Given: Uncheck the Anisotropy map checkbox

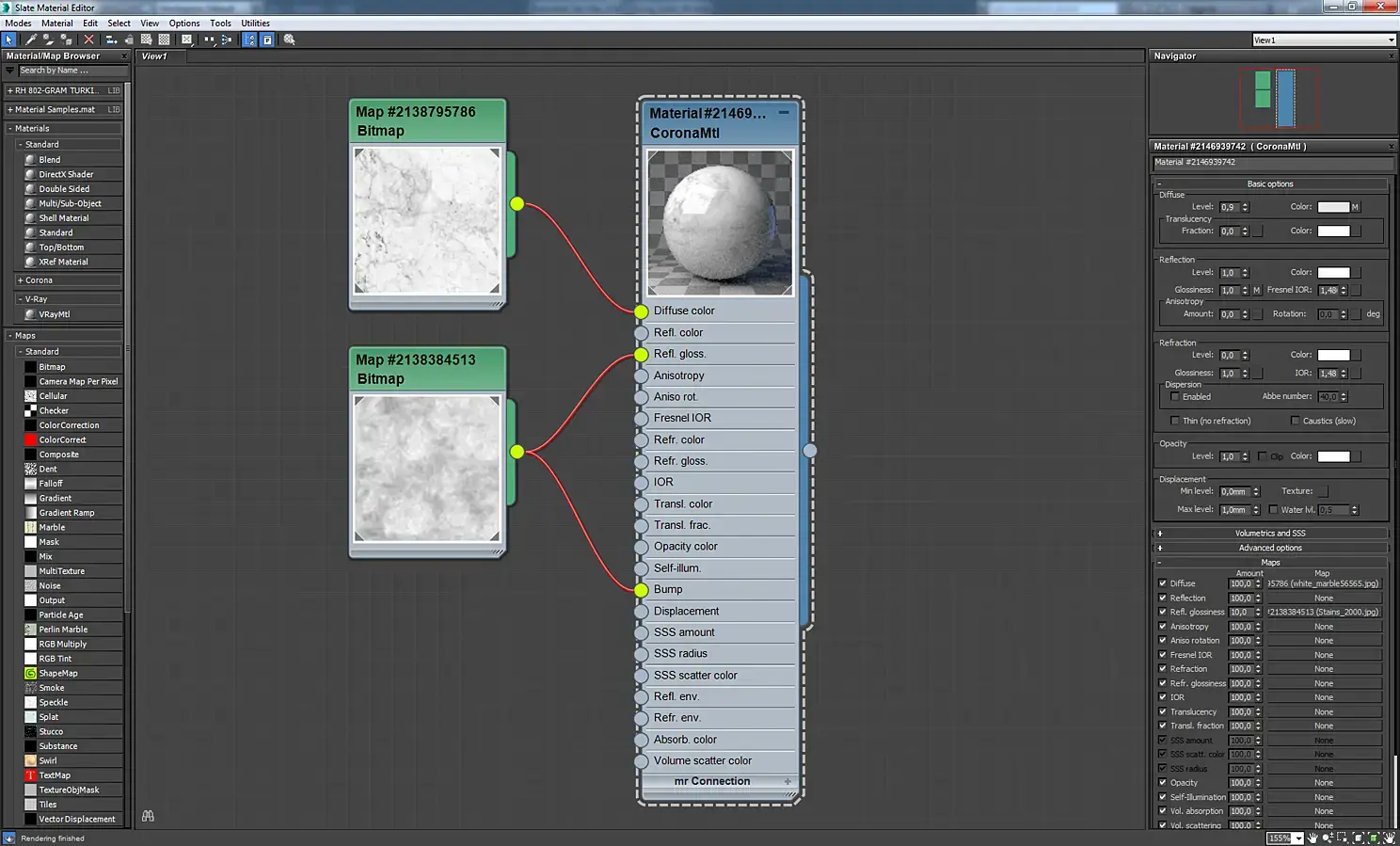Looking at the screenshot, I should [x=1163, y=626].
